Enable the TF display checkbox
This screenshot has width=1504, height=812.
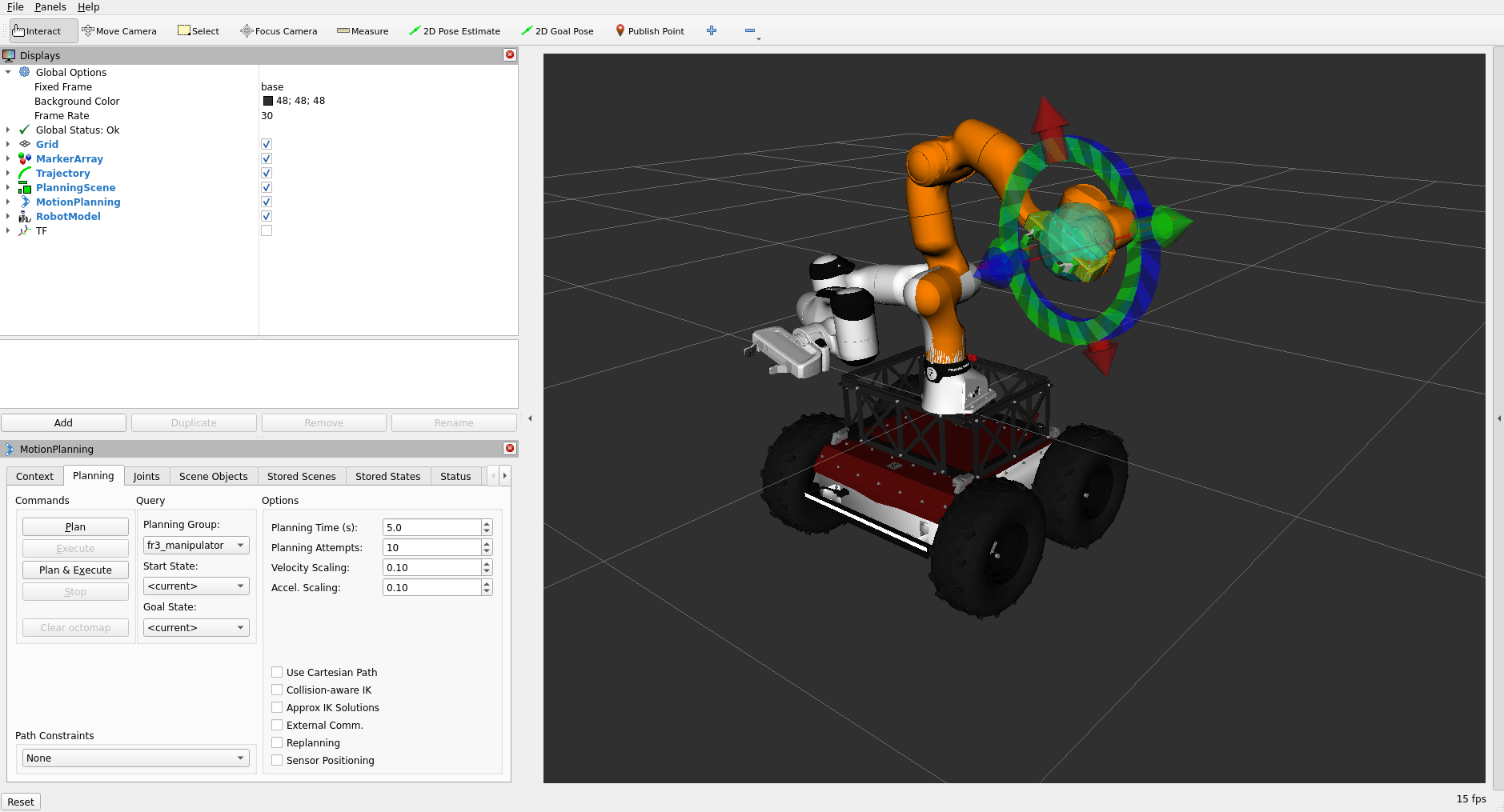click(x=267, y=230)
